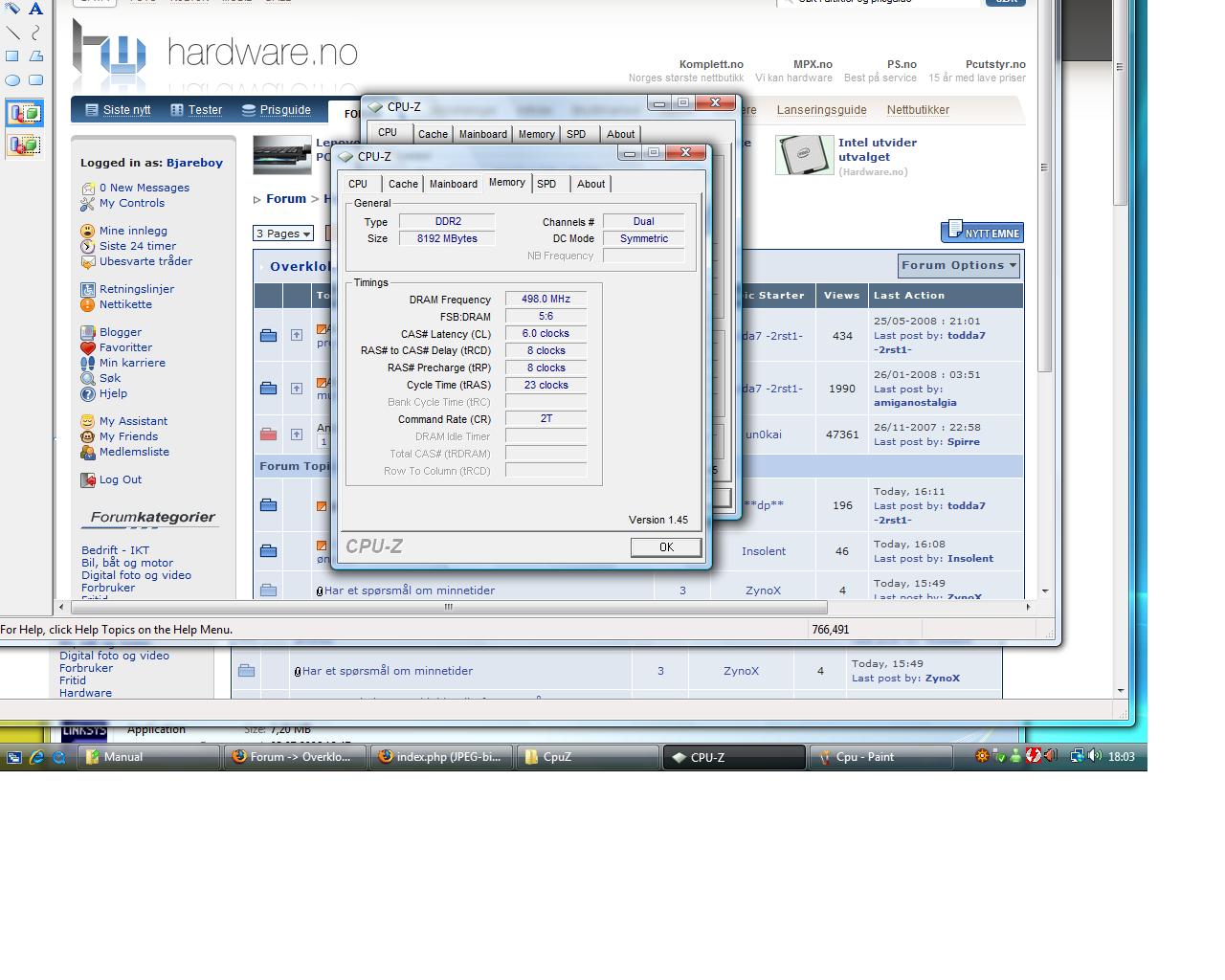Select the Memory tab in the back CPU-Z window
The height and width of the screenshot is (980, 1225).
pyautogui.click(x=536, y=134)
